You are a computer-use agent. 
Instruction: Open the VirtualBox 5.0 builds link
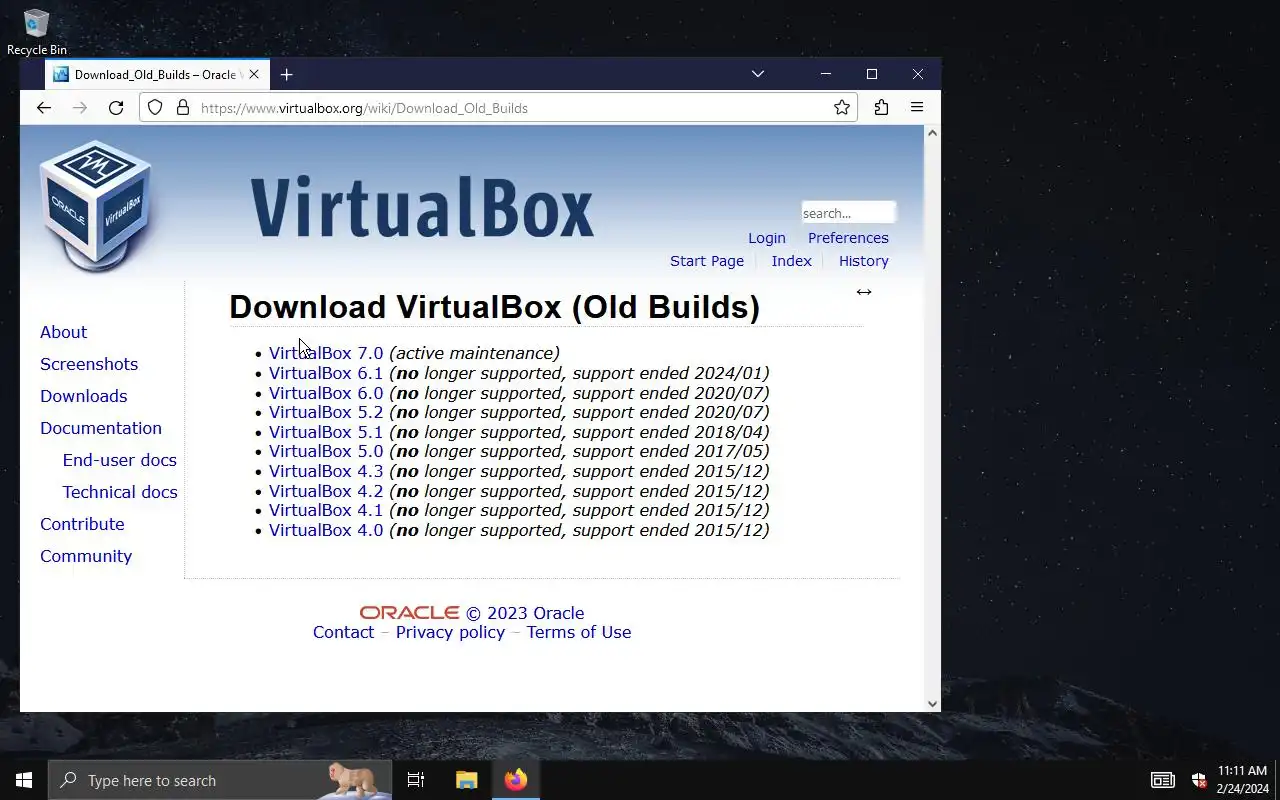pos(326,451)
